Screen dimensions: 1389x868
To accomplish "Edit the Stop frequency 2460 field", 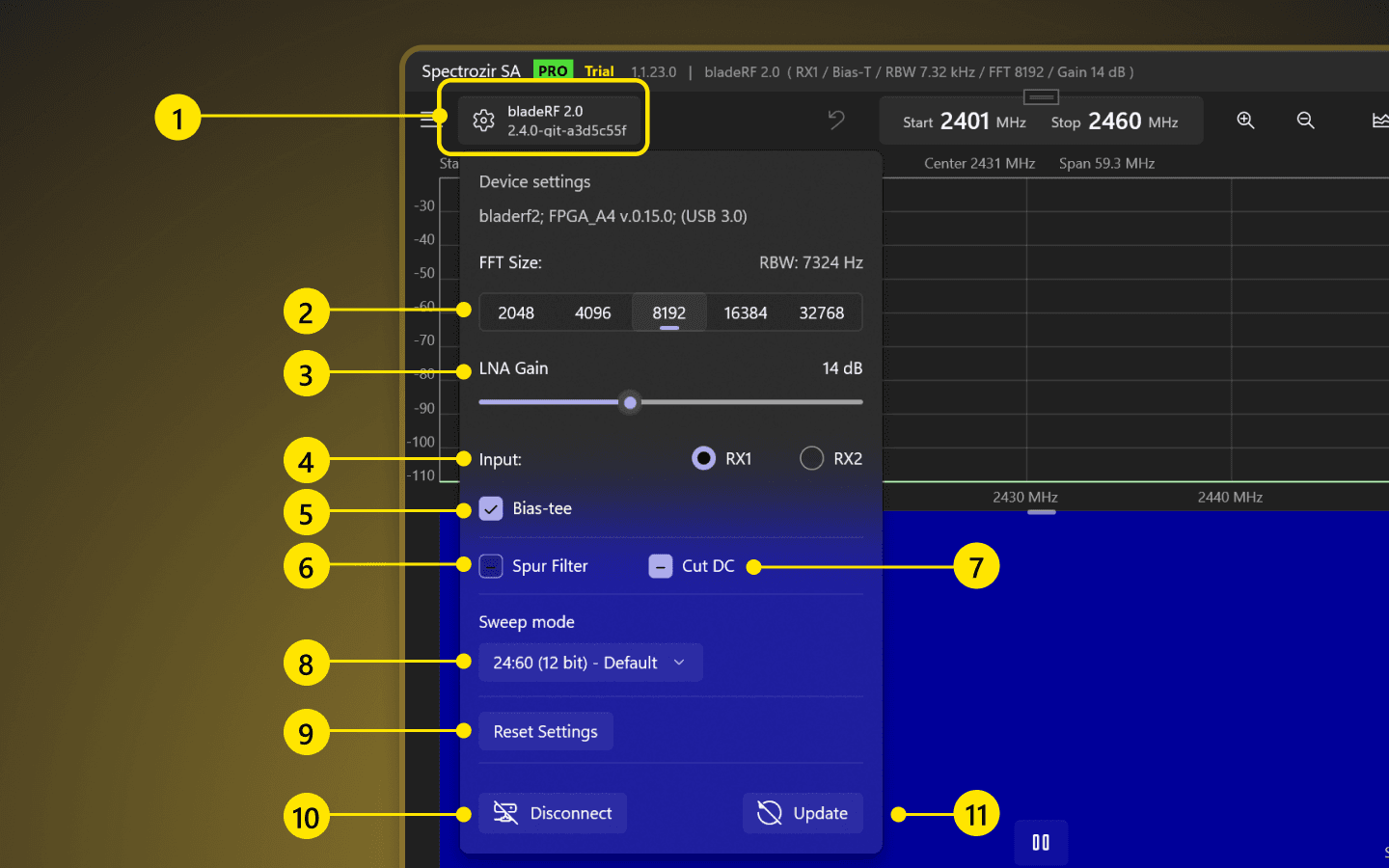I will click(x=1115, y=122).
